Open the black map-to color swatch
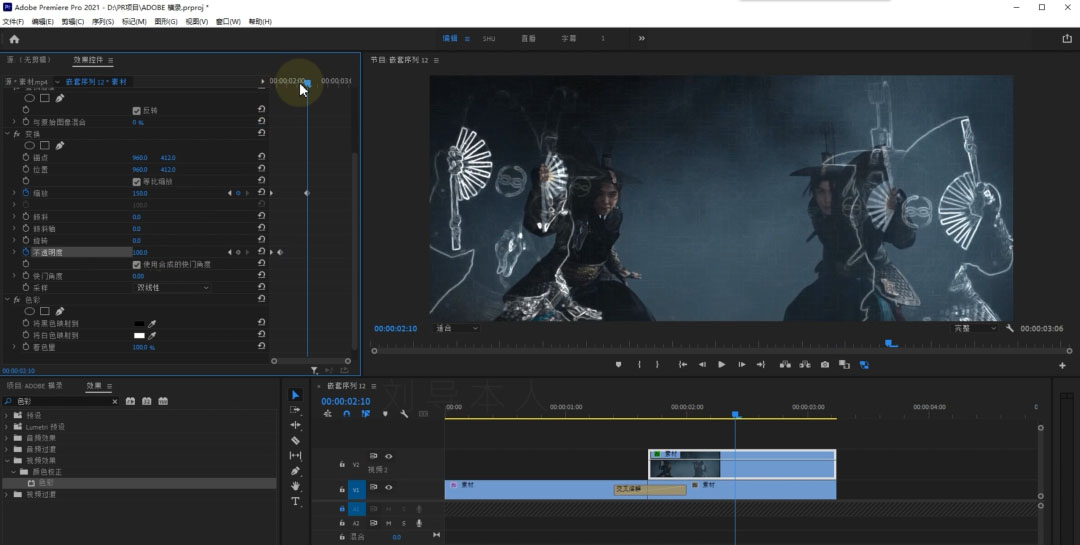The height and width of the screenshot is (545, 1080). point(139,323)
